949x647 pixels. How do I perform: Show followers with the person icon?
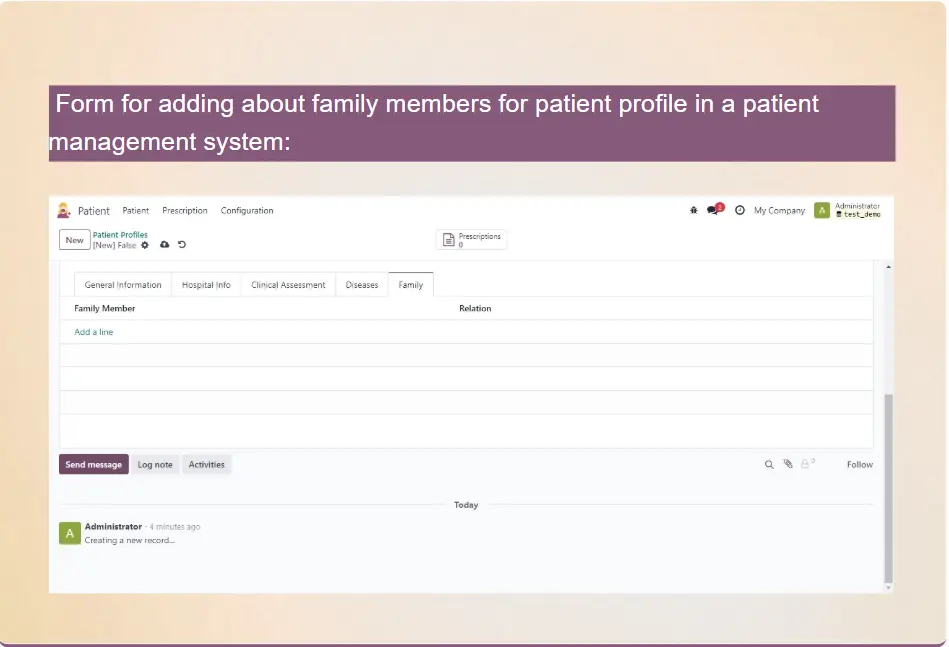[x=805, y=465]
